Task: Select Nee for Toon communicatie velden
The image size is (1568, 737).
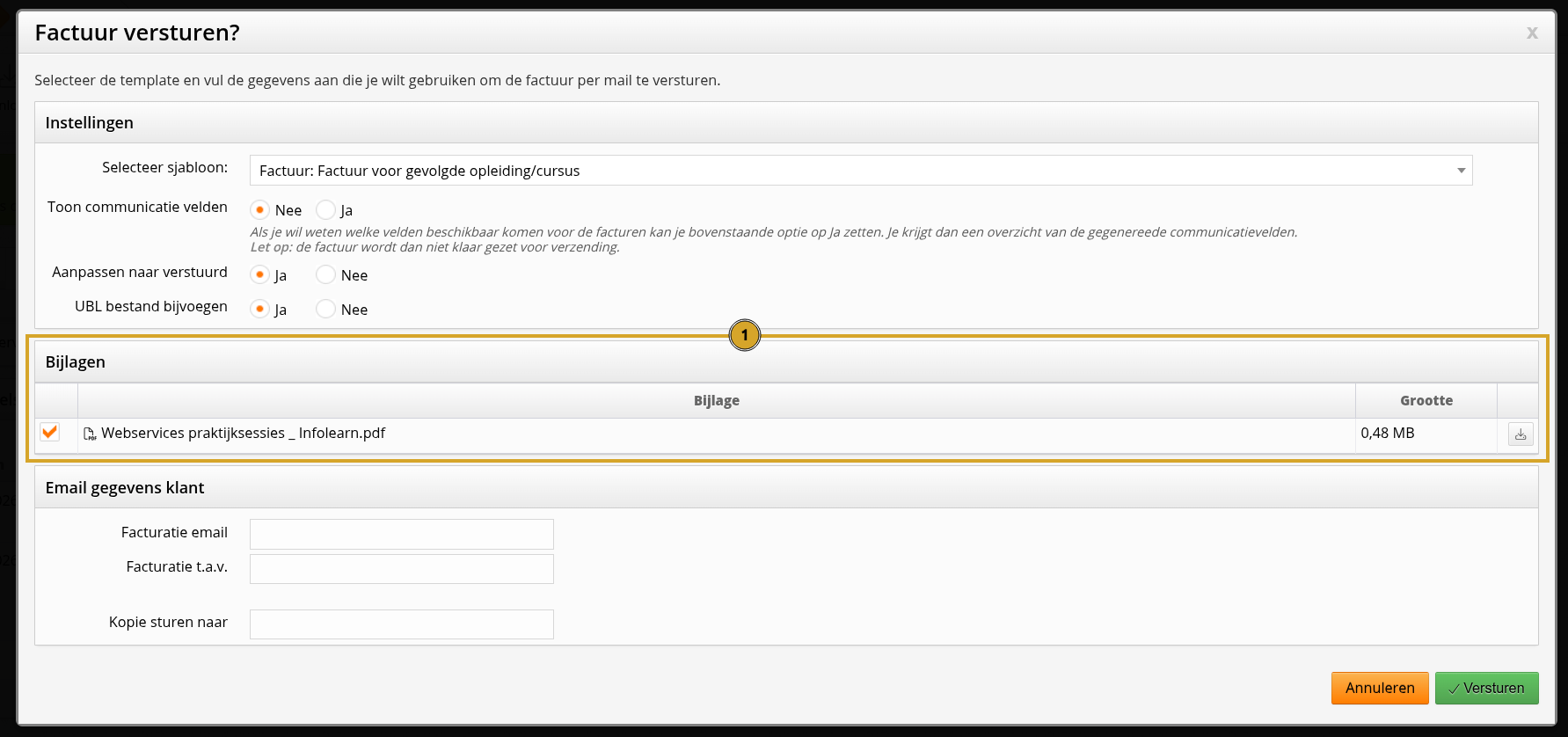Action: (260, 210)
